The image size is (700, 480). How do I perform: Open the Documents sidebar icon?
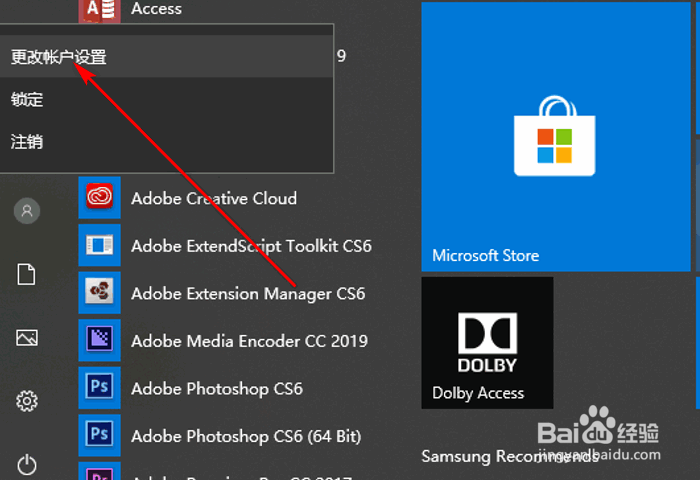pyautogui.click(x=27, y=274)
